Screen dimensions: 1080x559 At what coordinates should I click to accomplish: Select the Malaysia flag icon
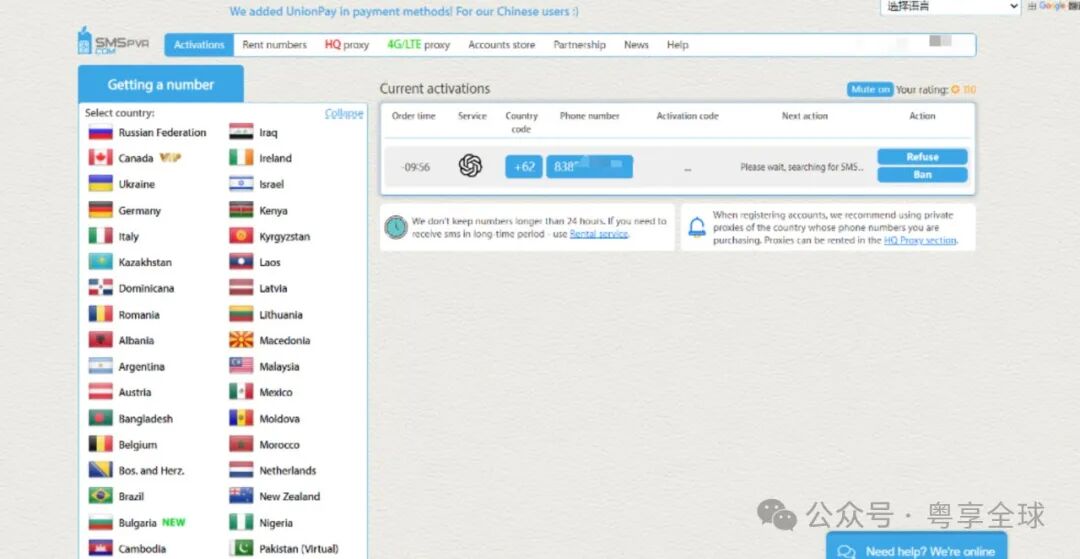coord(241,366)
